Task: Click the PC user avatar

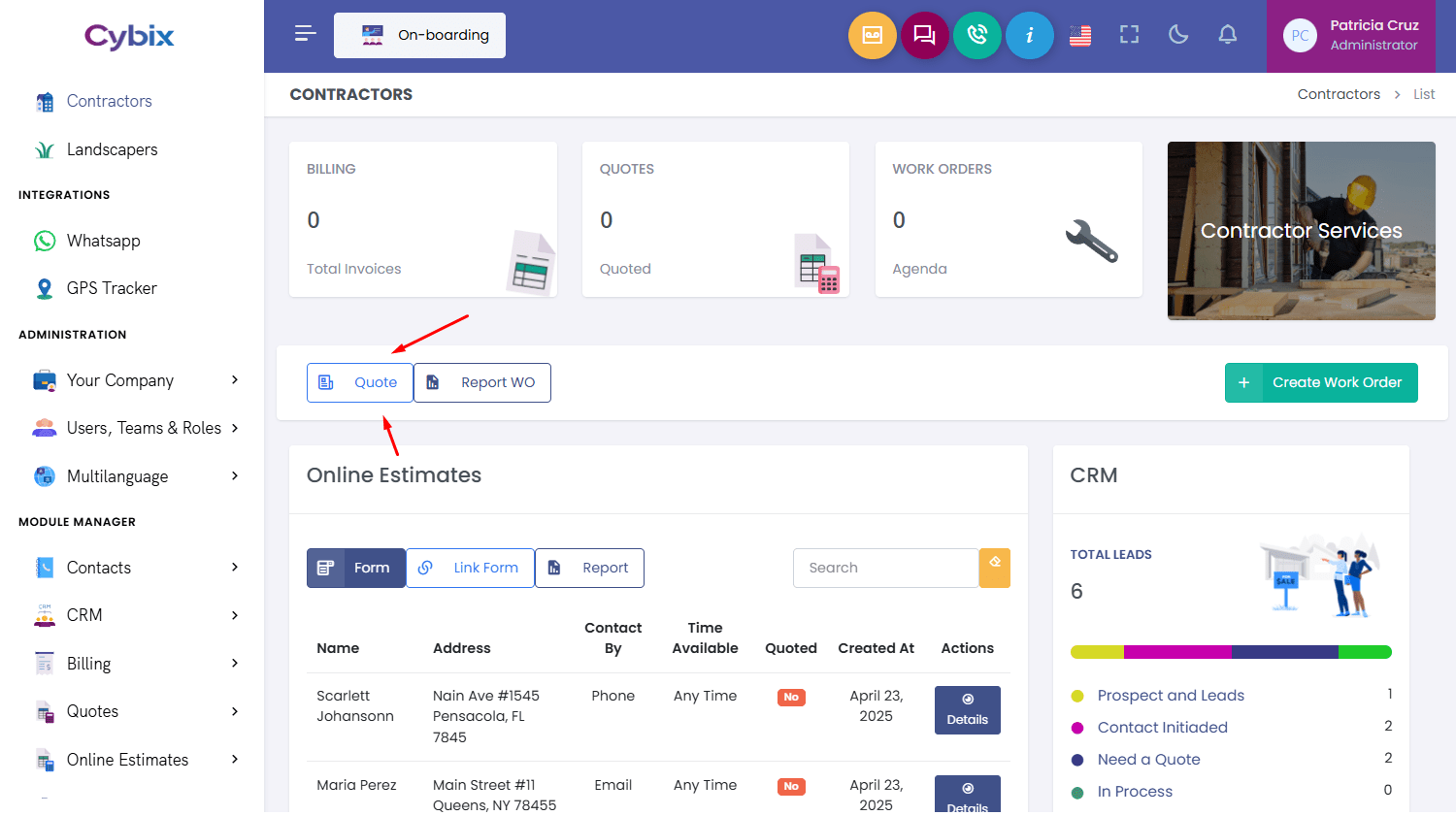Action: tap(1301, 35)
